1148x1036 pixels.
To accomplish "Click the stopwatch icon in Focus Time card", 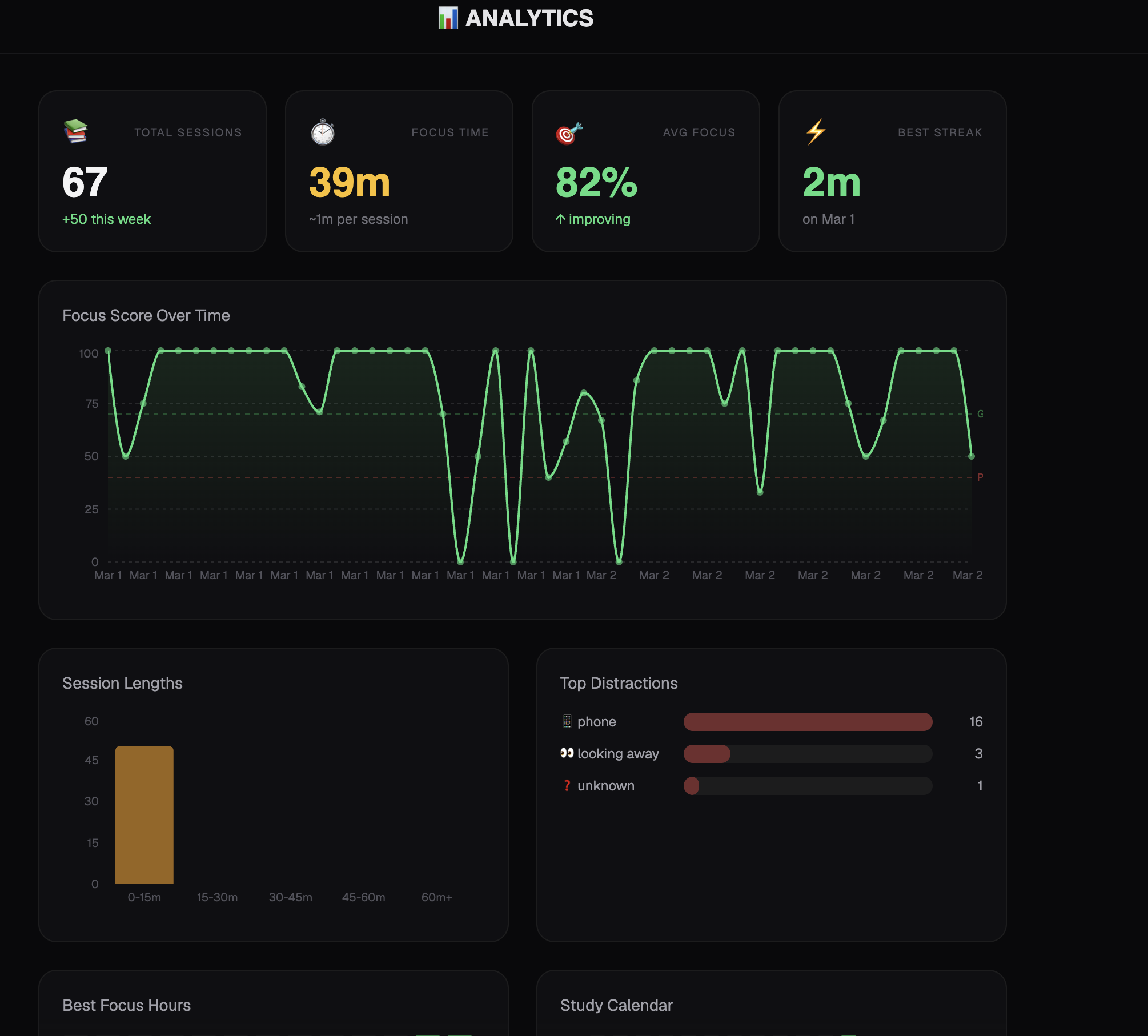I will [323, 132].
